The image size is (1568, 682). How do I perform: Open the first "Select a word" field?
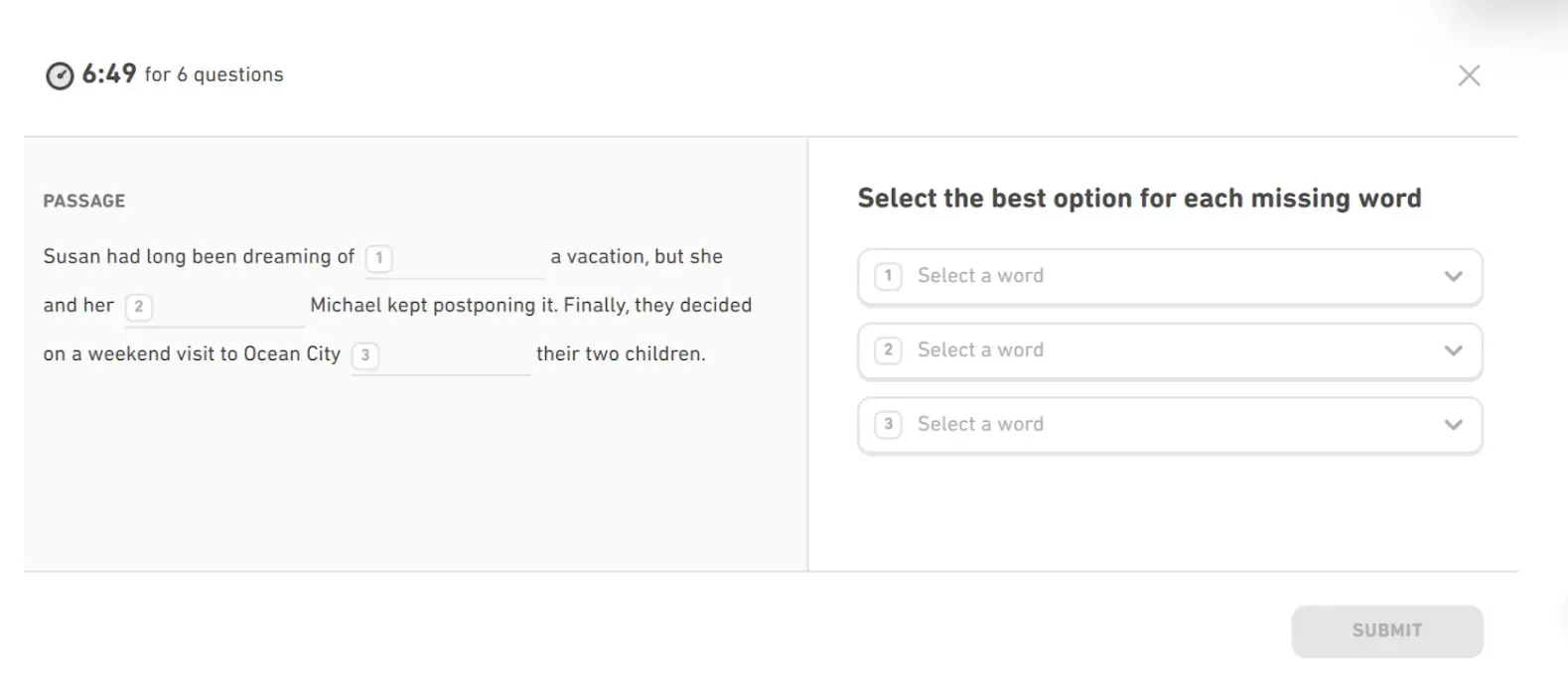click(1142, 276)
